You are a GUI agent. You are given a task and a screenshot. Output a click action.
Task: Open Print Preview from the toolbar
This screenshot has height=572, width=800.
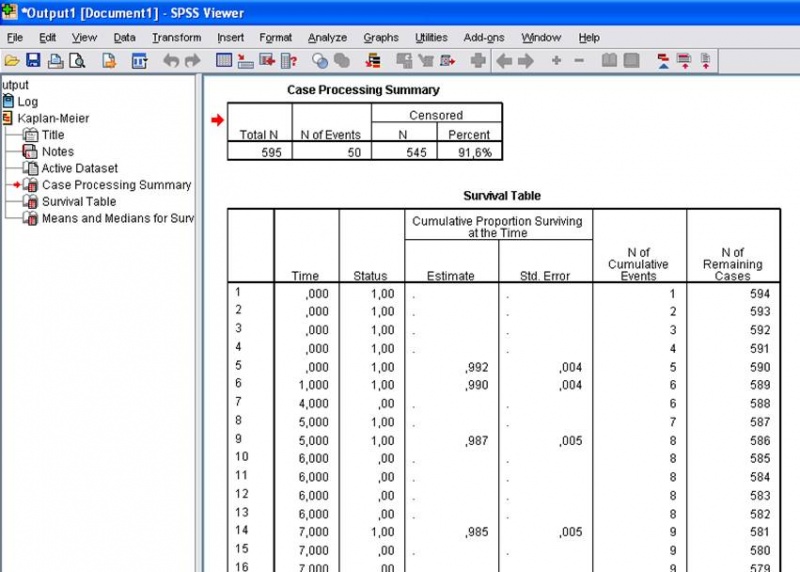77,61
